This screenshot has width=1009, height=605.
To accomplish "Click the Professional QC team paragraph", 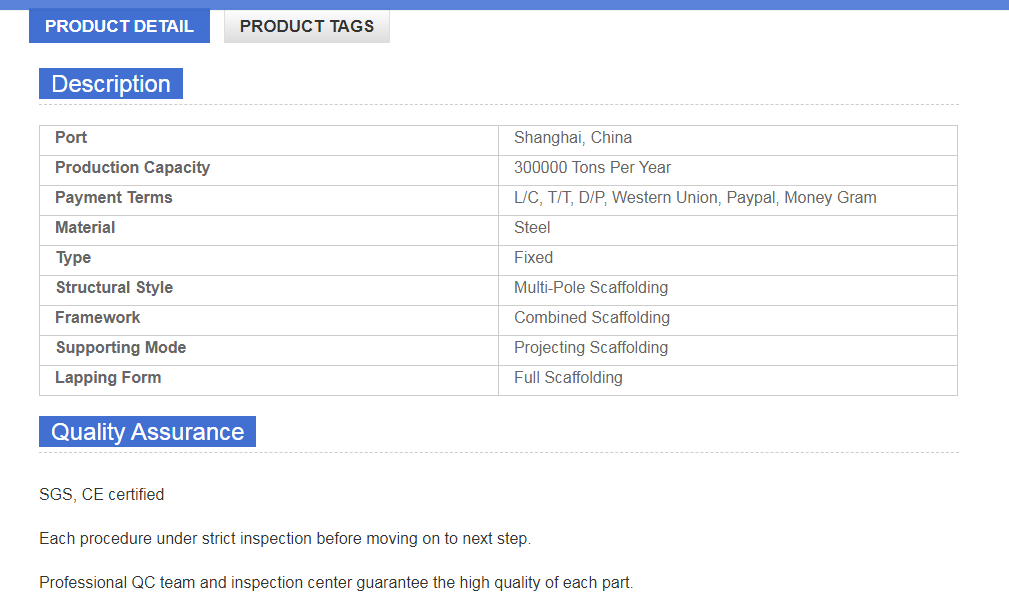I will (x=336, y=582).
